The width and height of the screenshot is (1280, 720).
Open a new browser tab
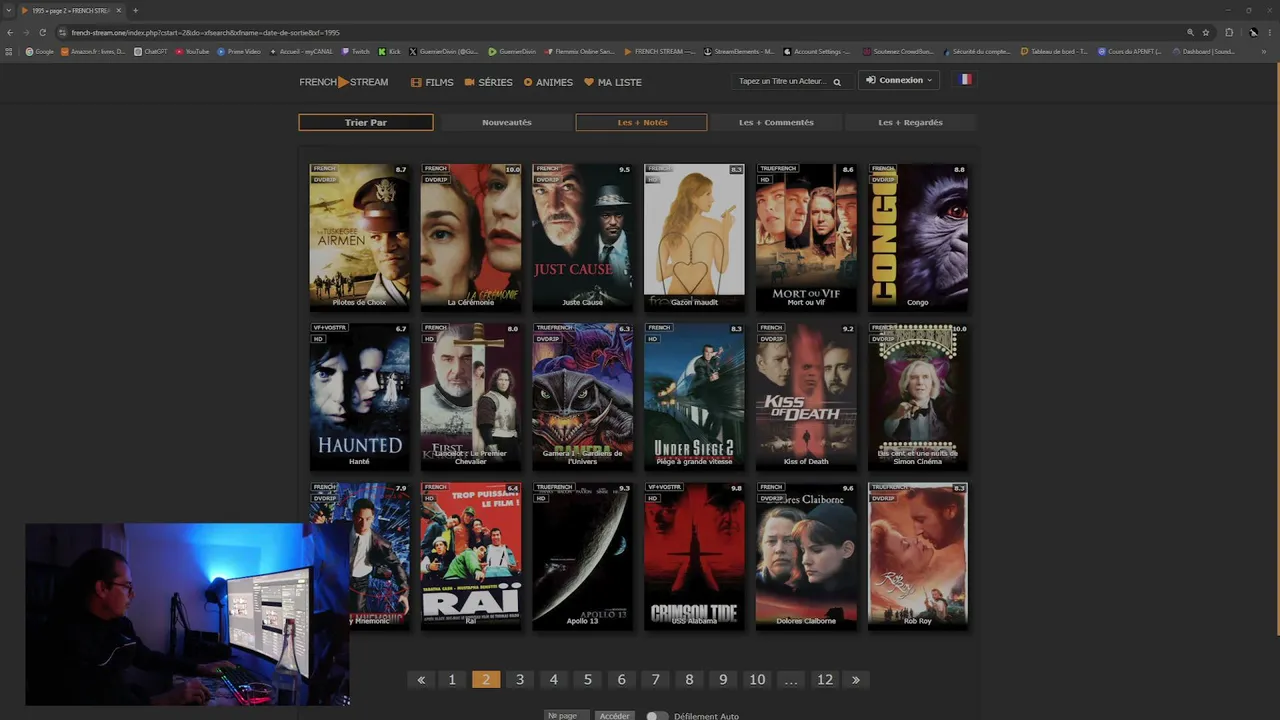[x=135, y=10]
